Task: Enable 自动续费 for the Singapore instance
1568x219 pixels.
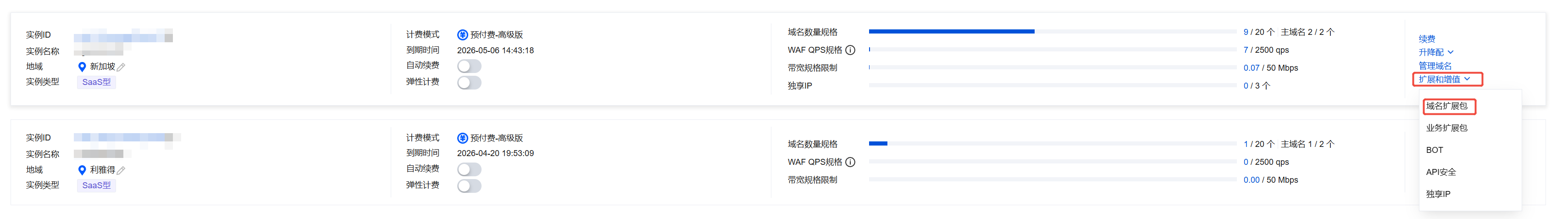Action: point(469,66)
